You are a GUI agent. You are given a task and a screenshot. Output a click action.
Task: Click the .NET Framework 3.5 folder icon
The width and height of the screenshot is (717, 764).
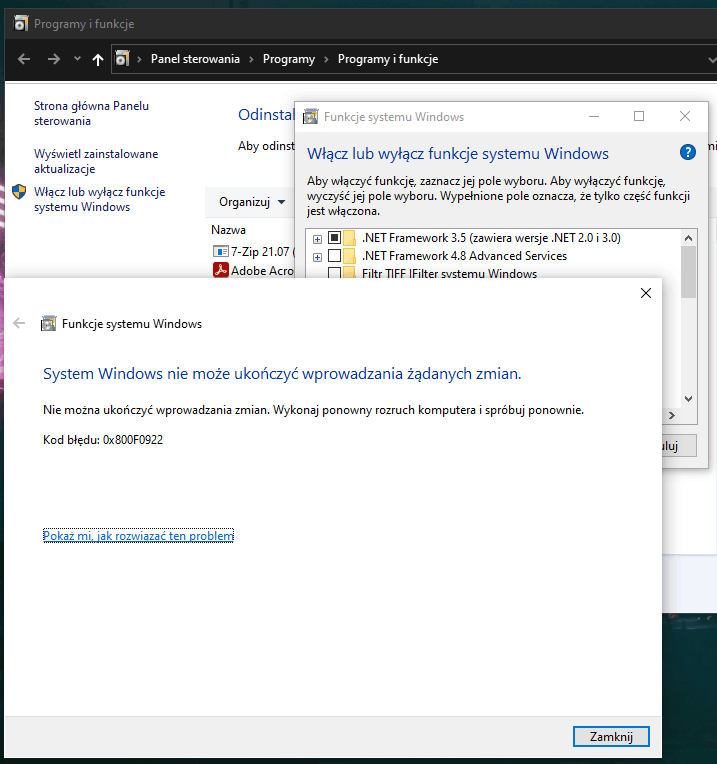click(349, 238)
